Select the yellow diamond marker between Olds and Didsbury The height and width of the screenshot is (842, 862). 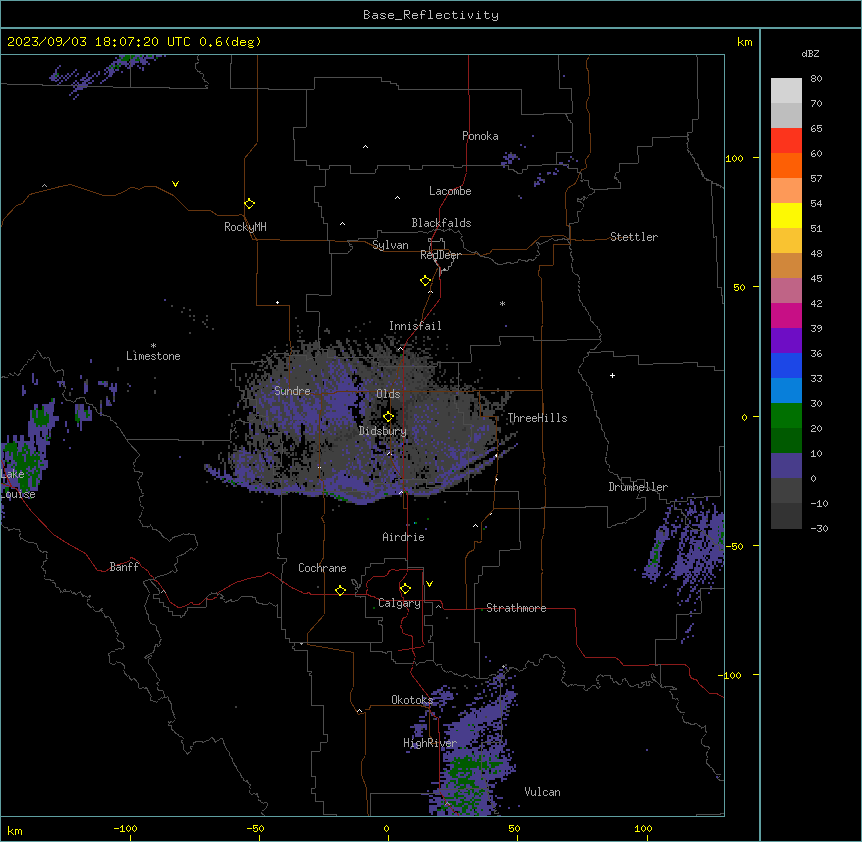click(389, 417)
